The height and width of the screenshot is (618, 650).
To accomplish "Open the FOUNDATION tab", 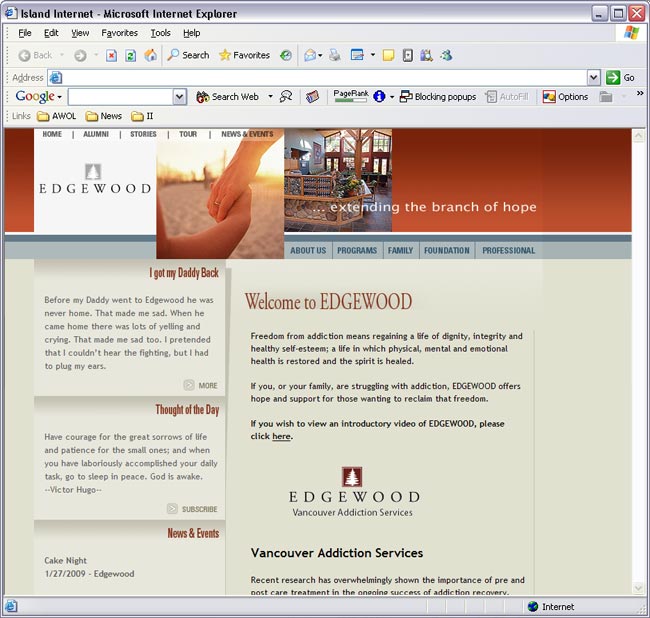I will [447, 250].
